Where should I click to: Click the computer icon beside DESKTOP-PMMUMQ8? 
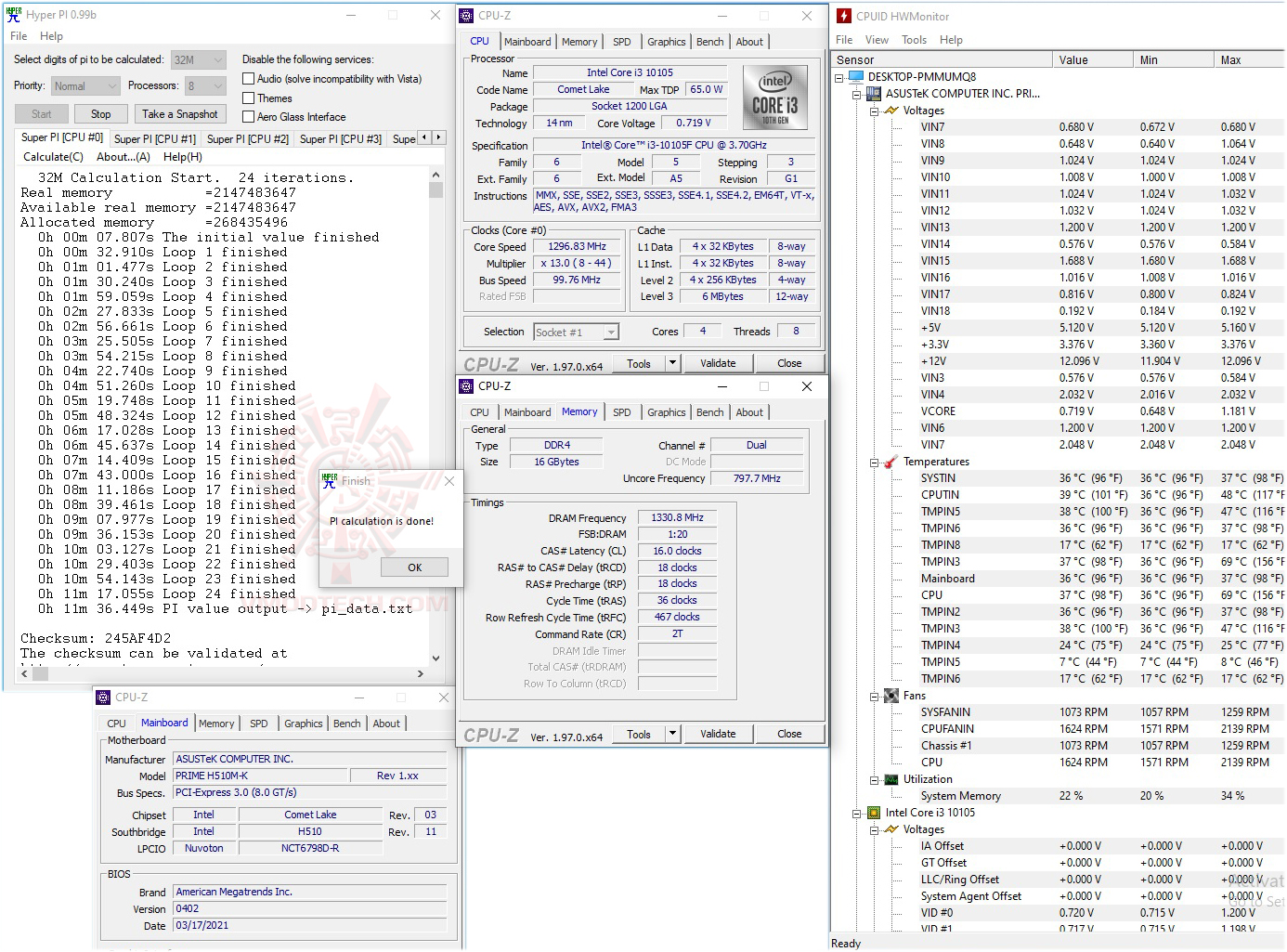pos(856,77)
